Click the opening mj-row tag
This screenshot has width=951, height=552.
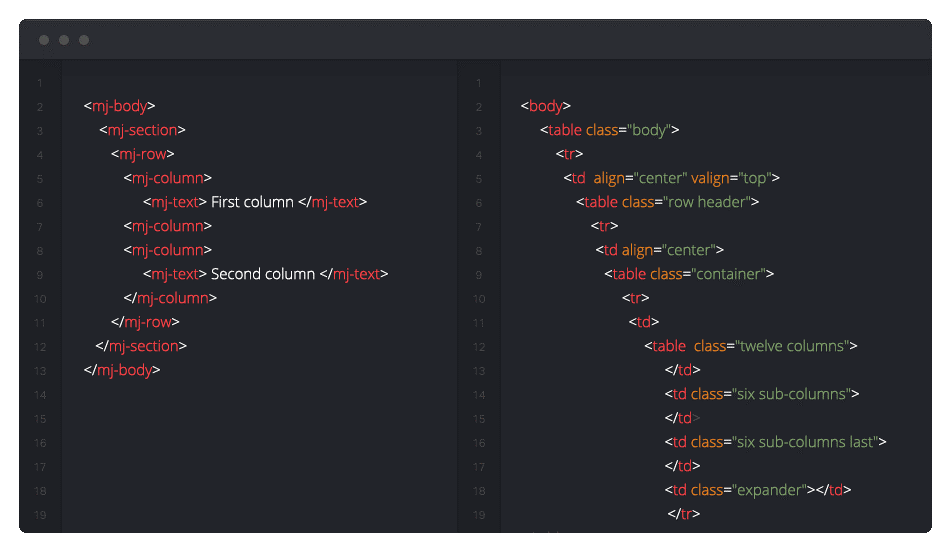[143, 154]
